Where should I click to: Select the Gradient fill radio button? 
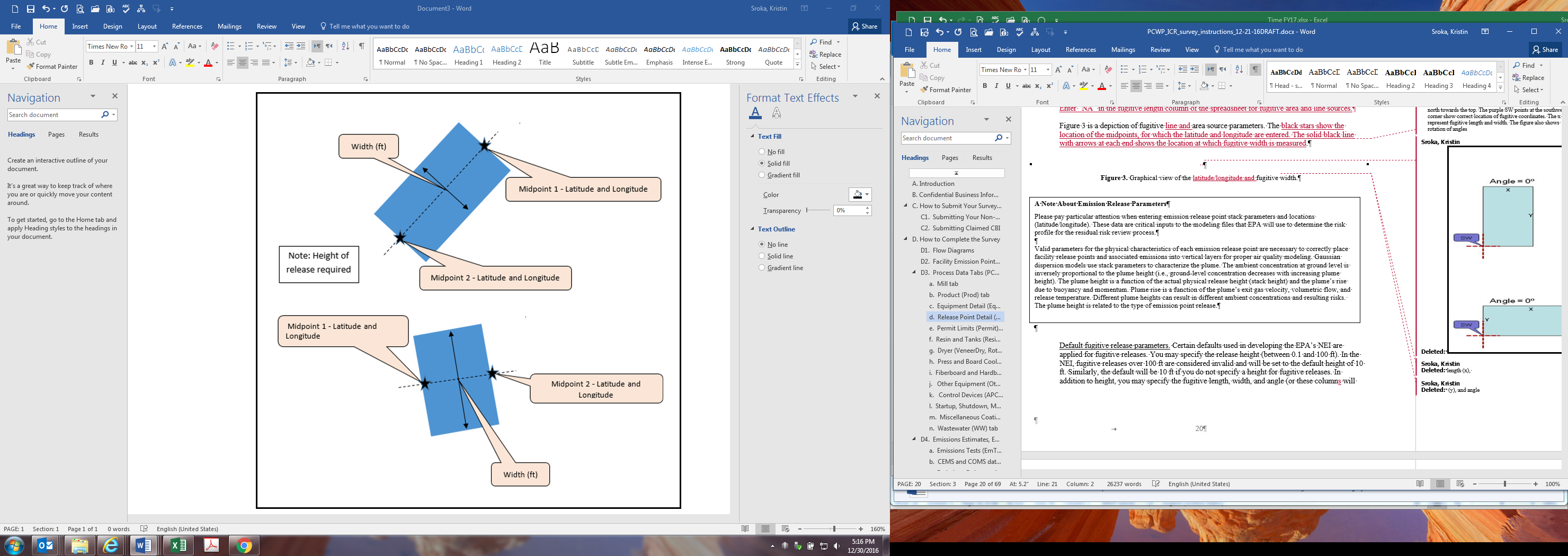[x=761, y=175]
